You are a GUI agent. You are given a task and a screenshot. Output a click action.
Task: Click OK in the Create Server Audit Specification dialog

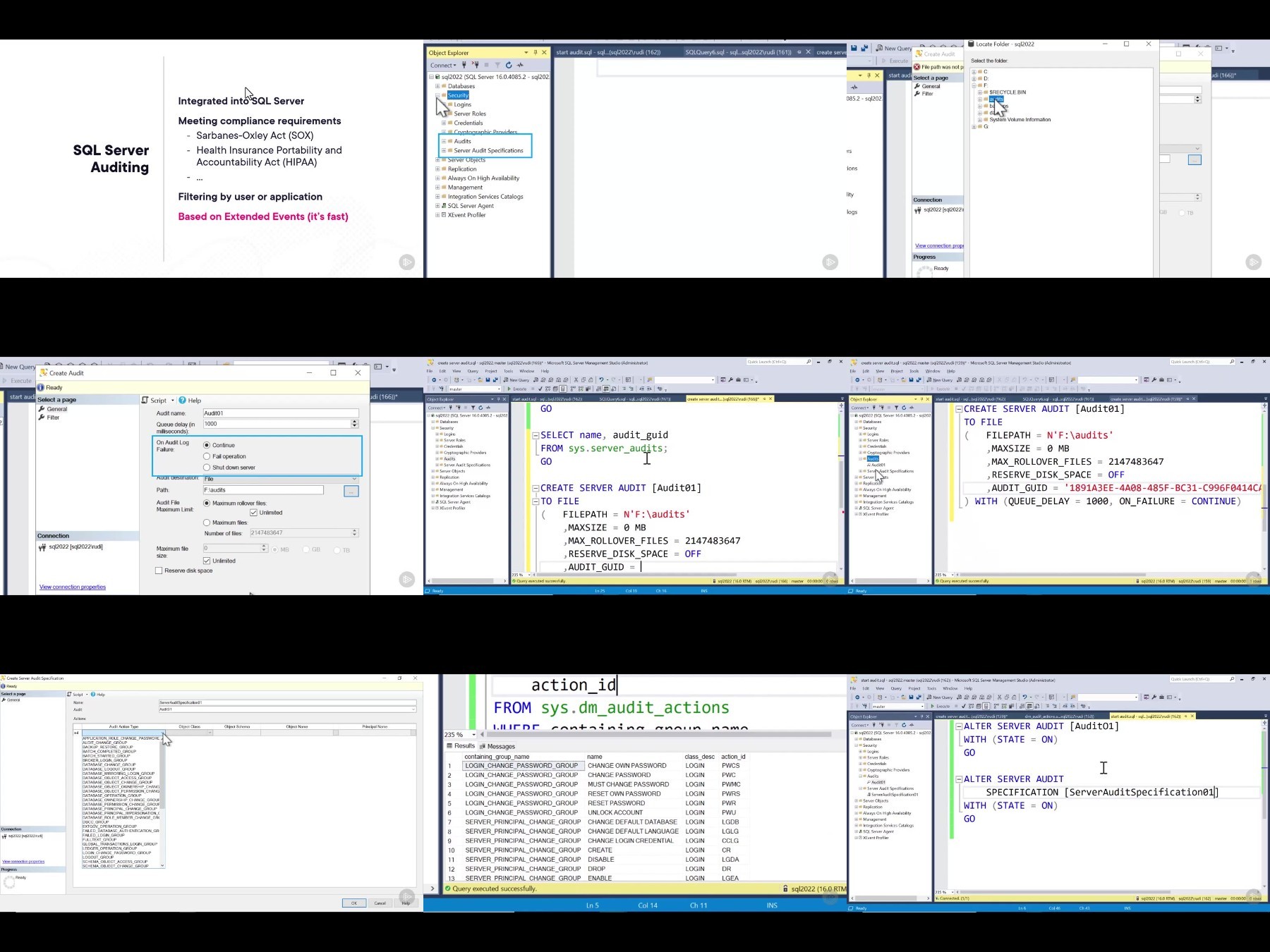coord(354,903)
